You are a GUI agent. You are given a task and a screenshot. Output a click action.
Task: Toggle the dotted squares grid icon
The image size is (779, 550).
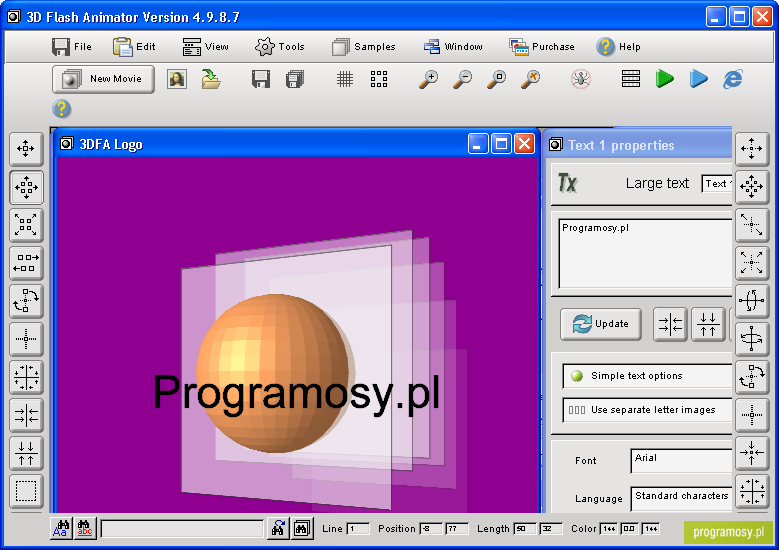[379, 79]
